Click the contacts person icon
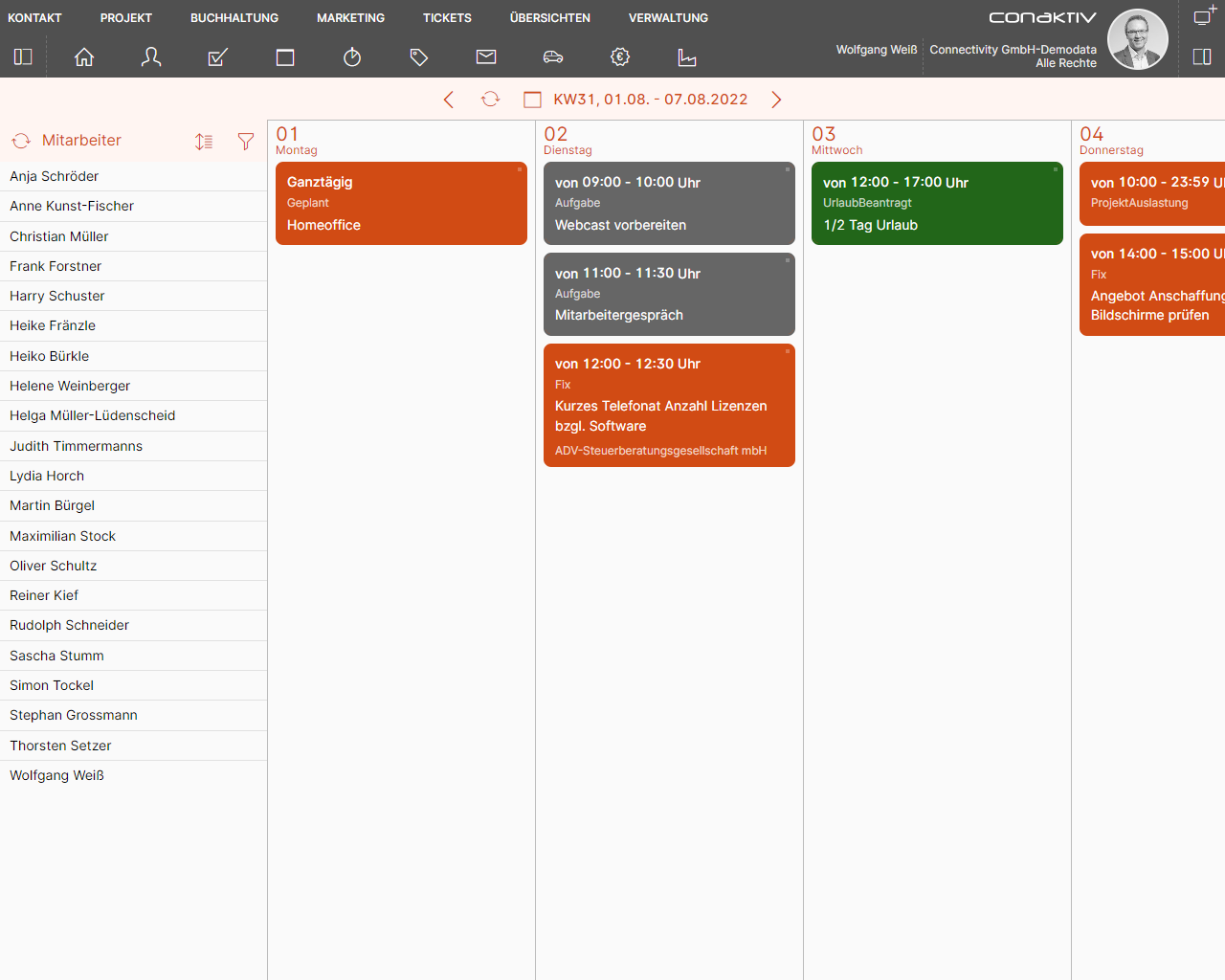Viewport: 1225px width, 980px height. click(151, 57)
